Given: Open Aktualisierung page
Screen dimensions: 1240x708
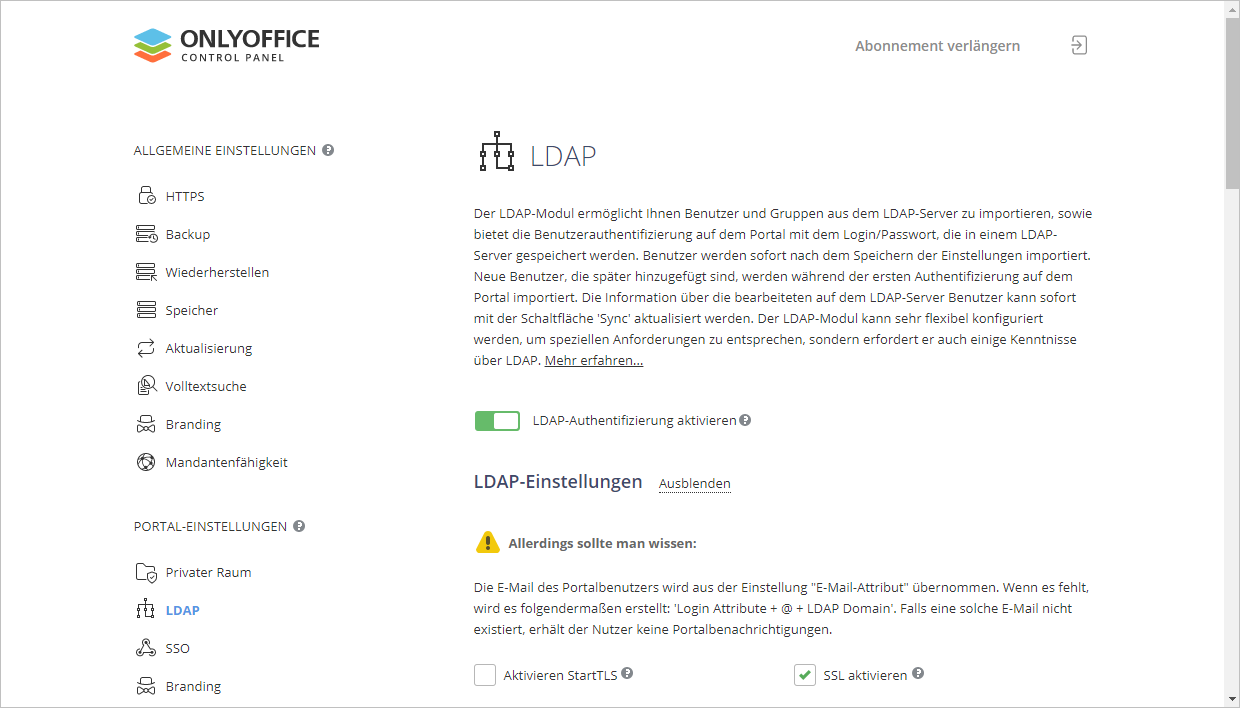Looking at the screenshot, I should pyautogui.click(x=209, y=348).
